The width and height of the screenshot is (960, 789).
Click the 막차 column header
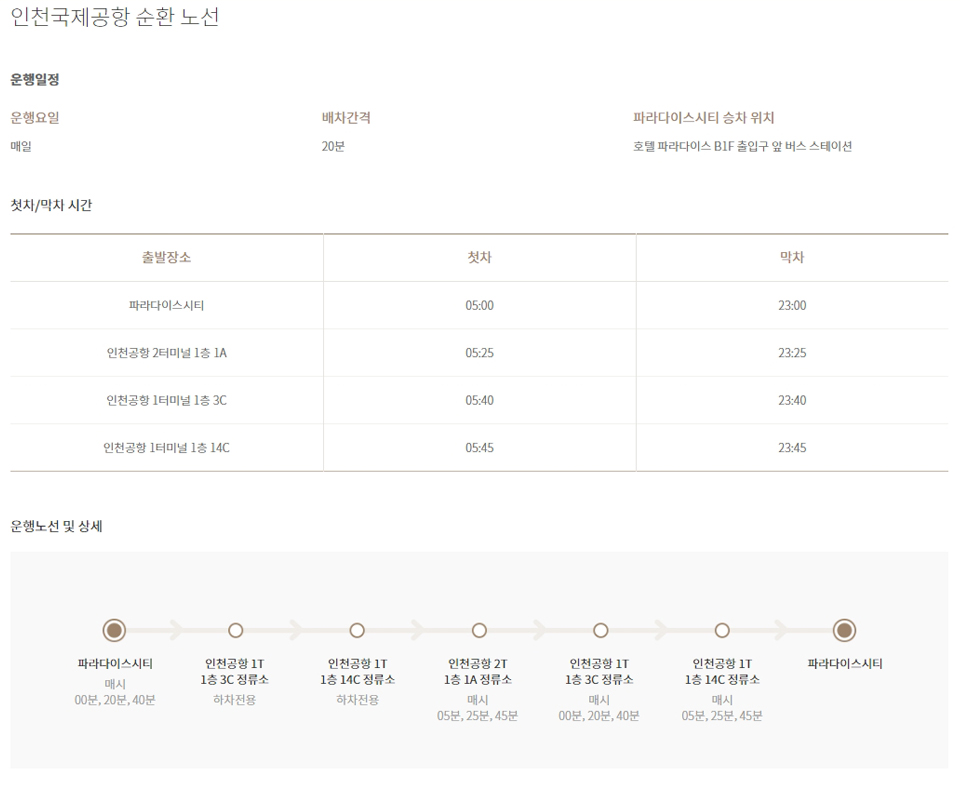pyautogui.click(x=792, y=258)
